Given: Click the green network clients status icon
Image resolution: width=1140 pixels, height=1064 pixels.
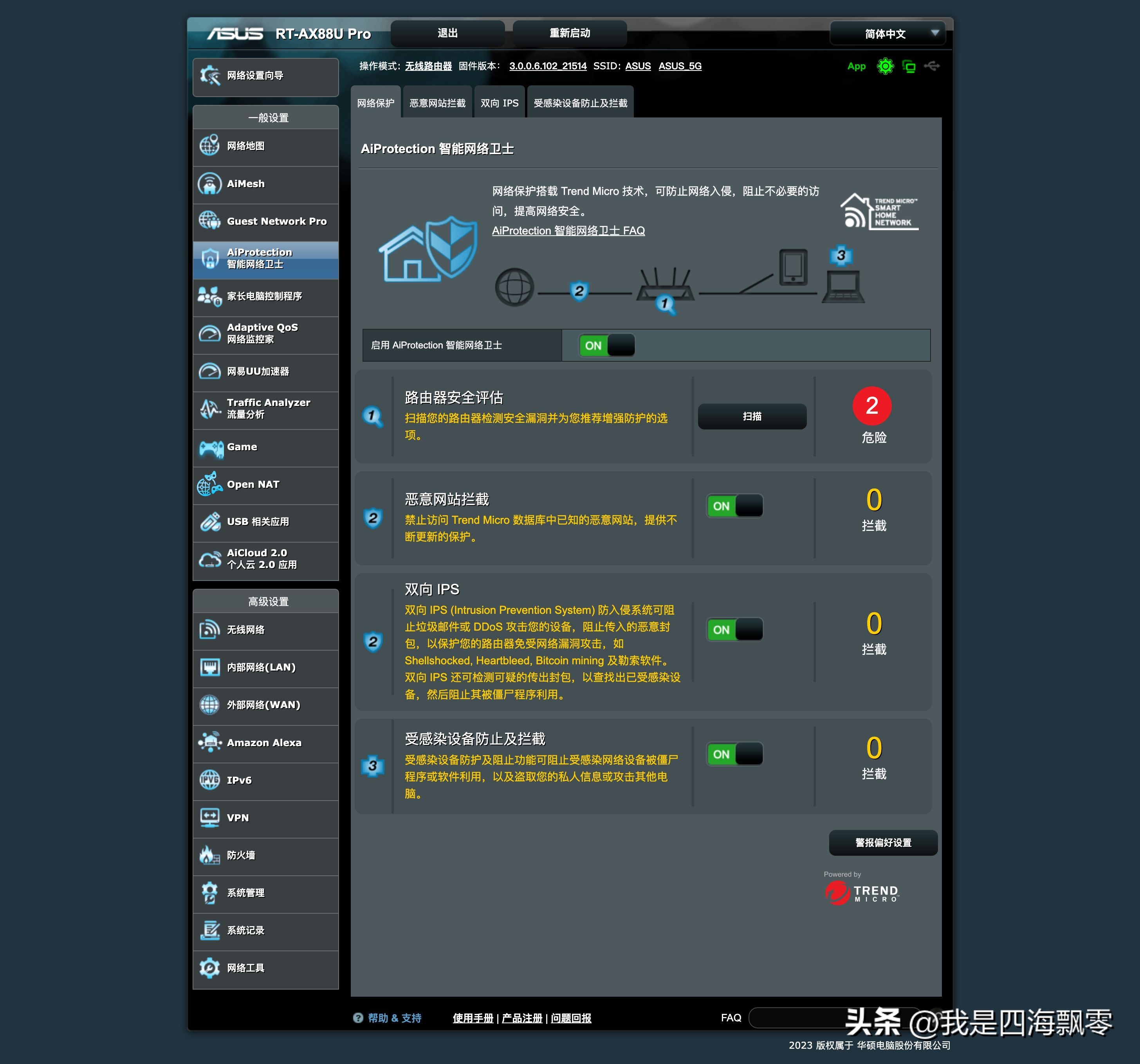Looking at the screenshot, I should (x=909, y=67).
